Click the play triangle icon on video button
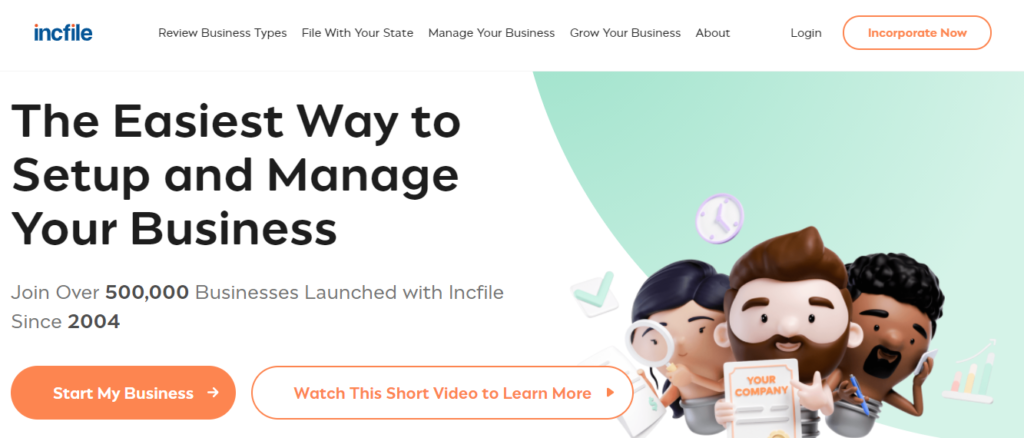The height and width of the screenshot is (438, 1024). (x=610, y=392)
